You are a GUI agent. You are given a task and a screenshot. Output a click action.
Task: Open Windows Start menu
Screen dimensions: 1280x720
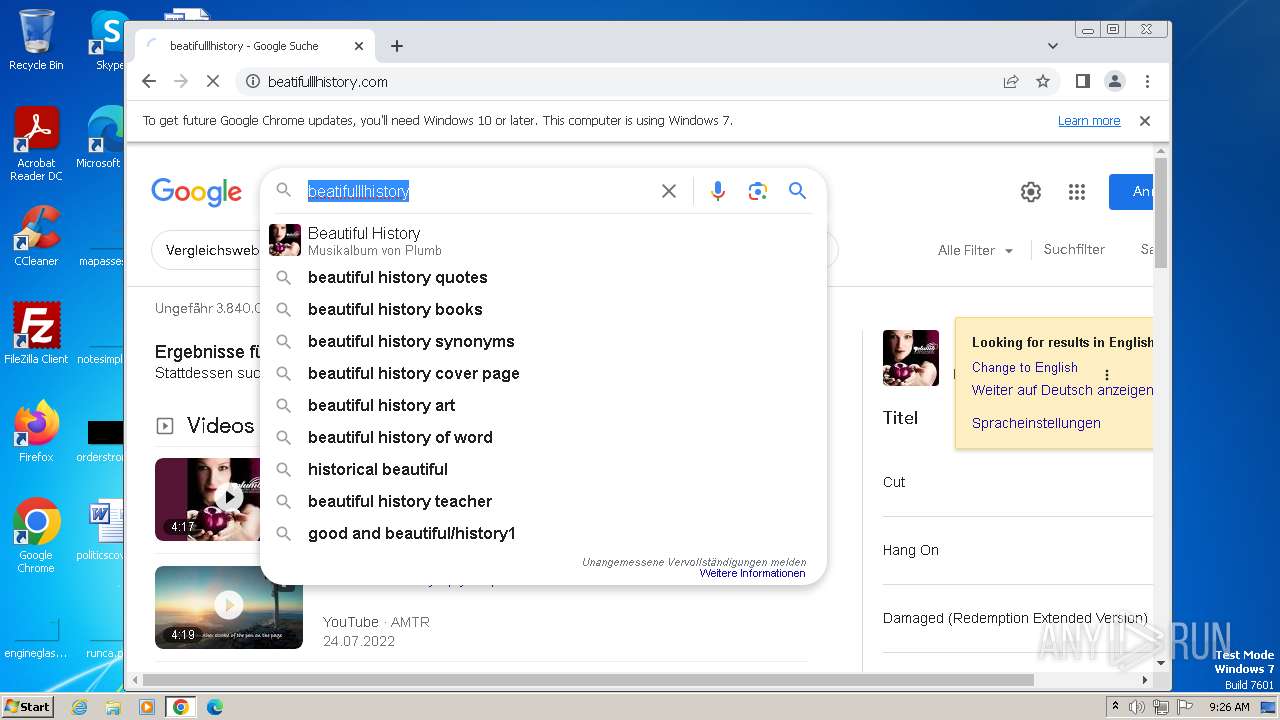(x=27, y=707)
